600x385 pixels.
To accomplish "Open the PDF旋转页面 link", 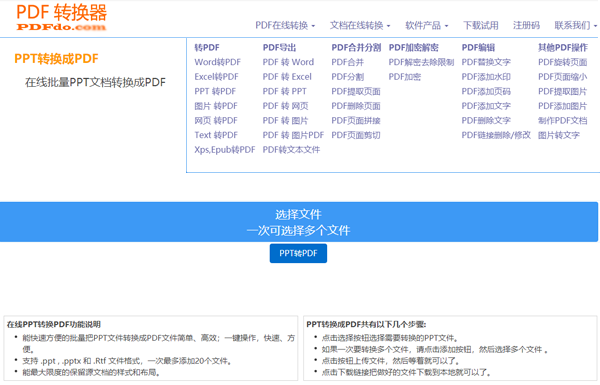I will click(x=562, y=62).
